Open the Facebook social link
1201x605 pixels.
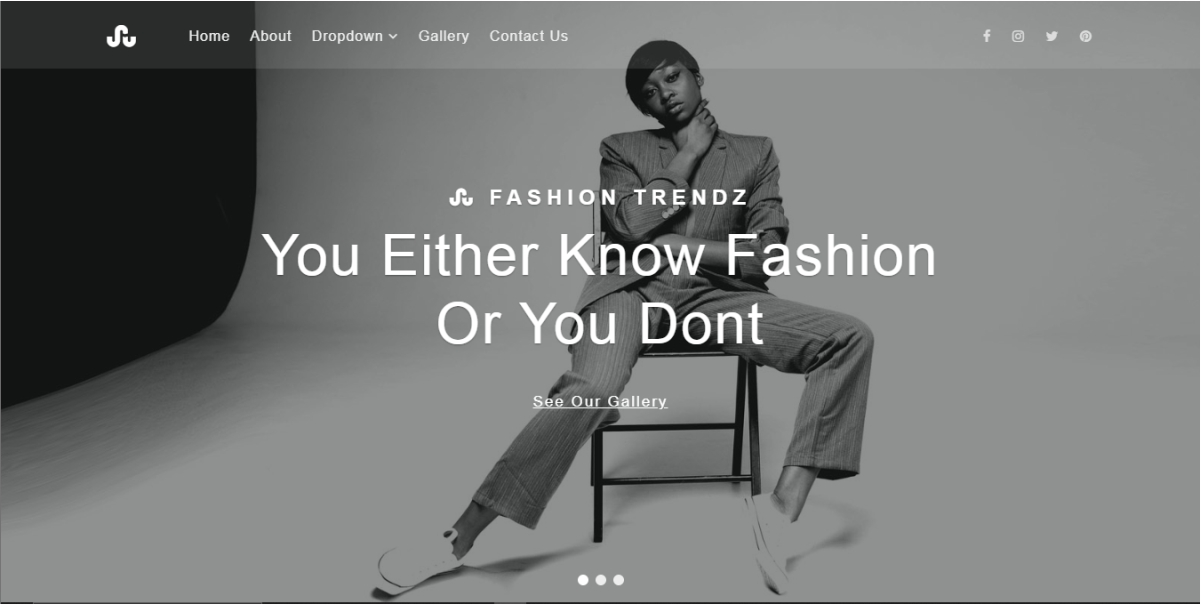click(x=986, y=36)
